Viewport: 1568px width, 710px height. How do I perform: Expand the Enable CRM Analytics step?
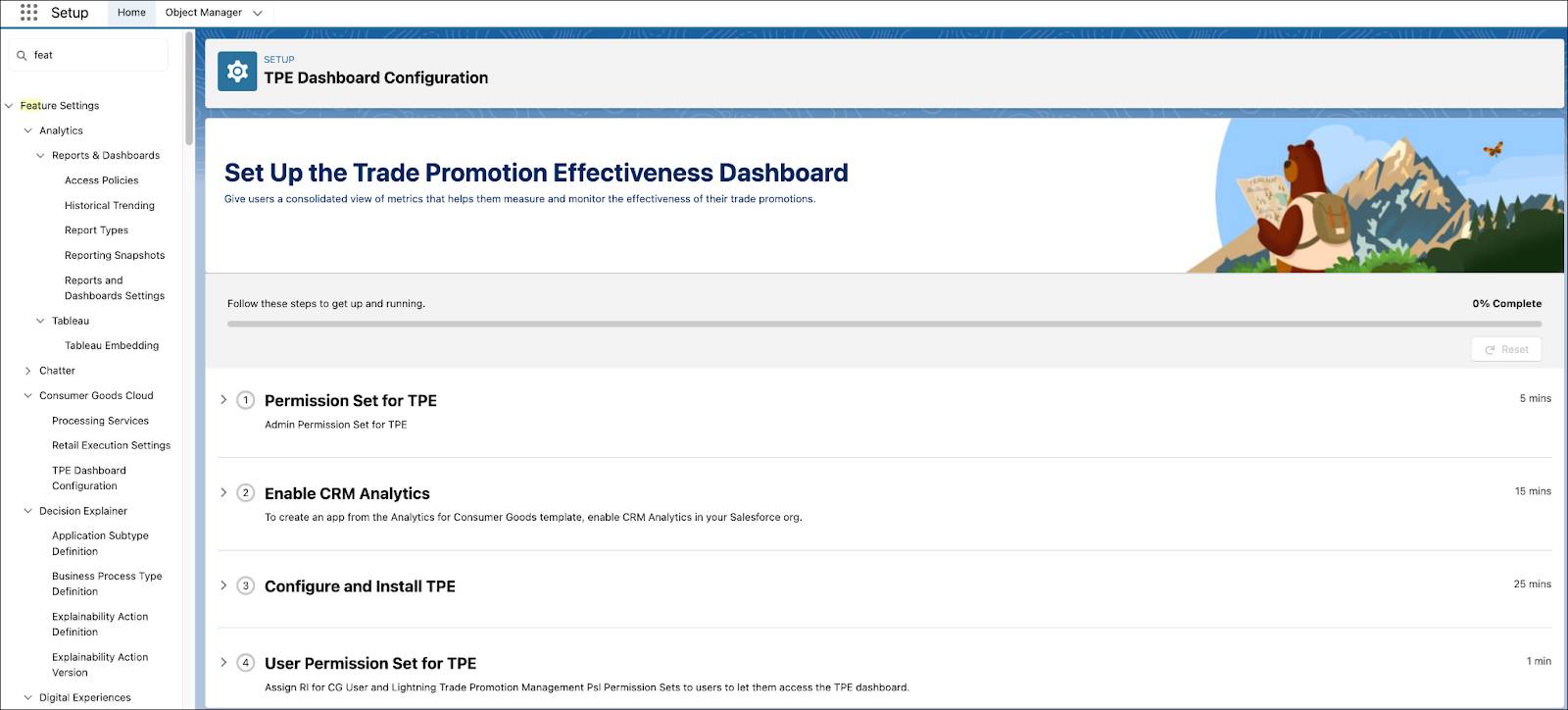click(223, 493)
